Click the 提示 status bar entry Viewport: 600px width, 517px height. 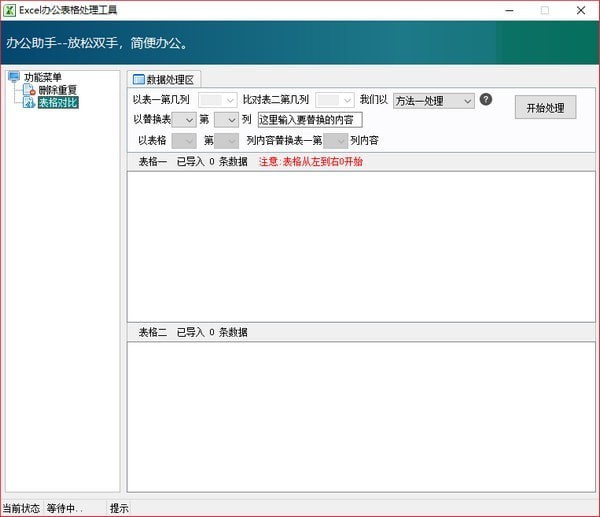click(x=119, y=508)
